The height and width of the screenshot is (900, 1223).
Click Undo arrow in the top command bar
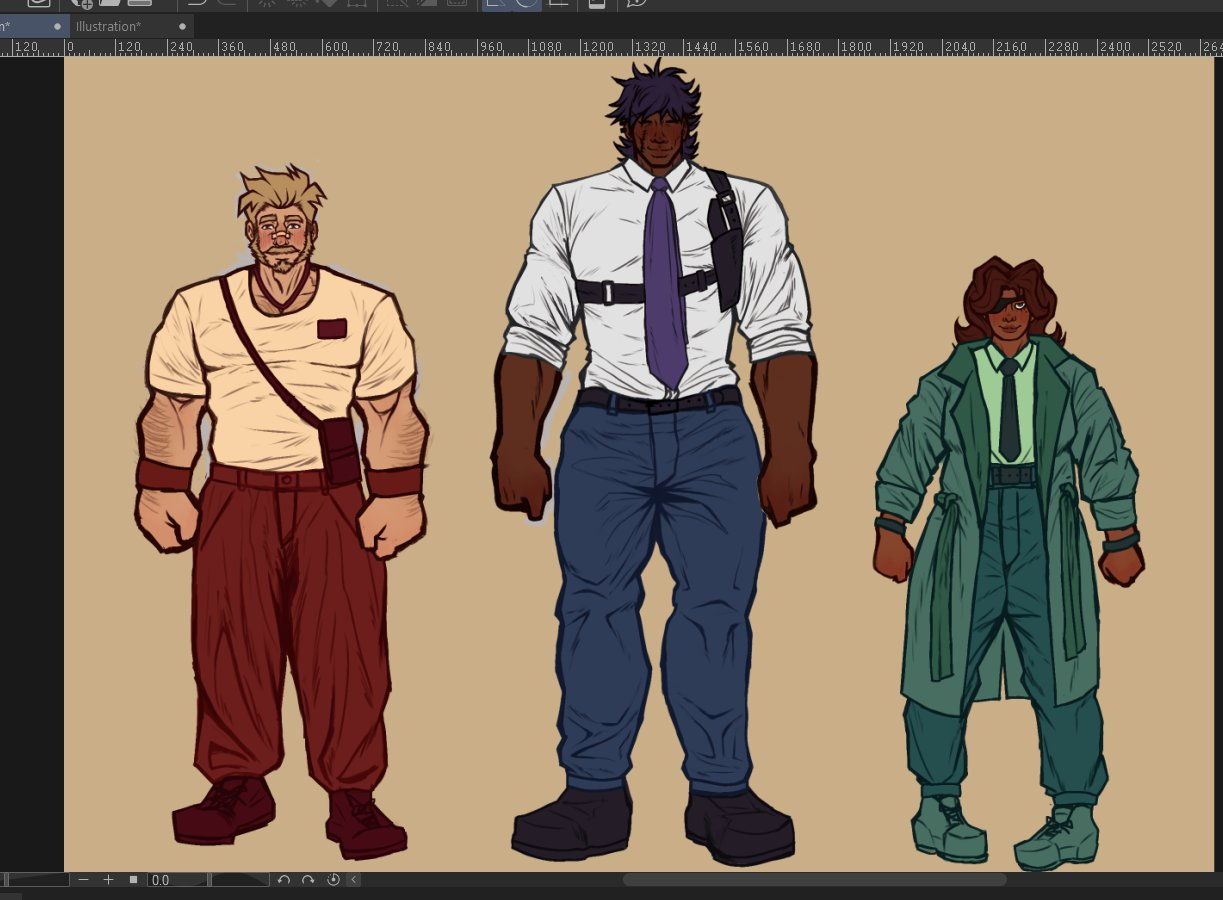(x=198, y=3)
